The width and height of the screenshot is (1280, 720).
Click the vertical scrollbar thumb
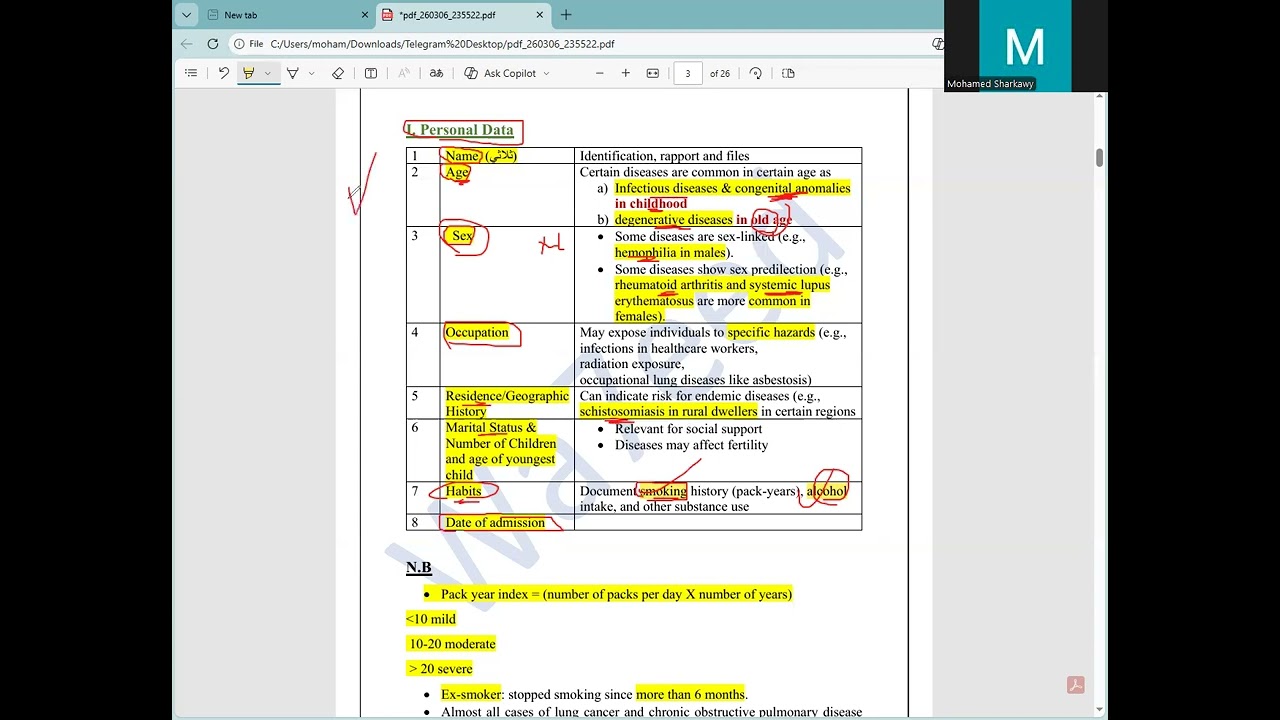1099,158
